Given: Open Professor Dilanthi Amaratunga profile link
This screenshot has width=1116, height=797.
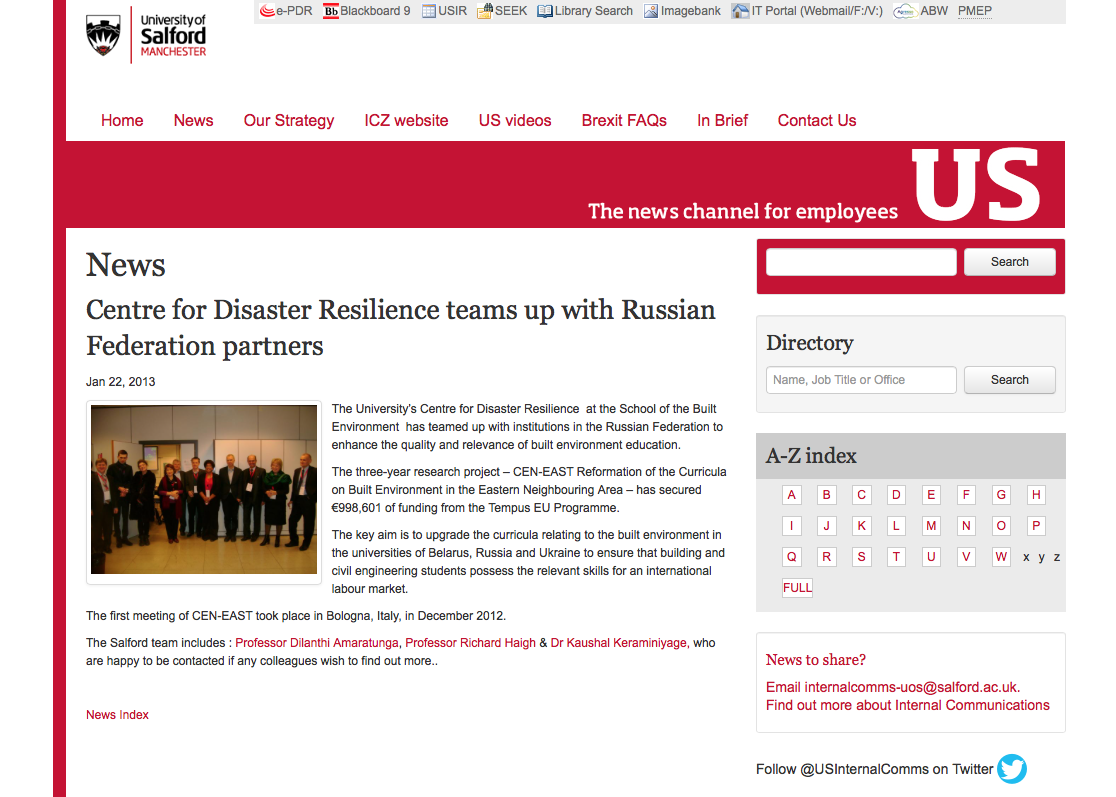Looking at the screenshot, I should [317, 643].
